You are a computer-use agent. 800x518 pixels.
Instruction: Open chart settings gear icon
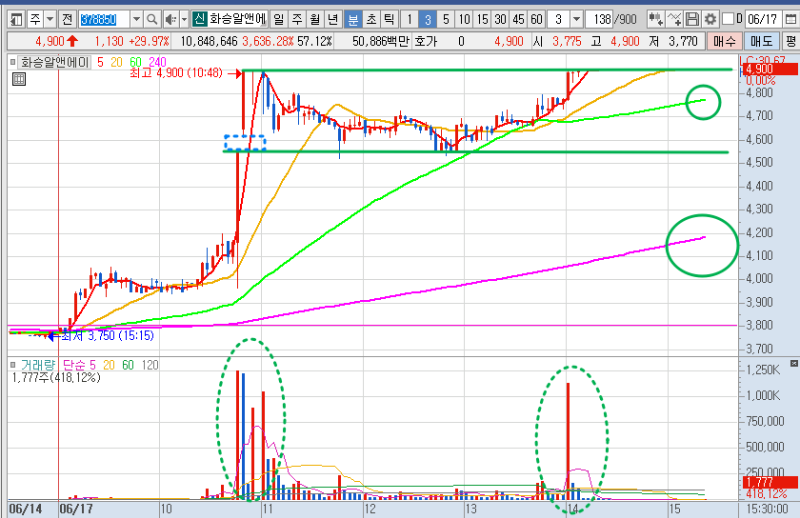point(710,19)
